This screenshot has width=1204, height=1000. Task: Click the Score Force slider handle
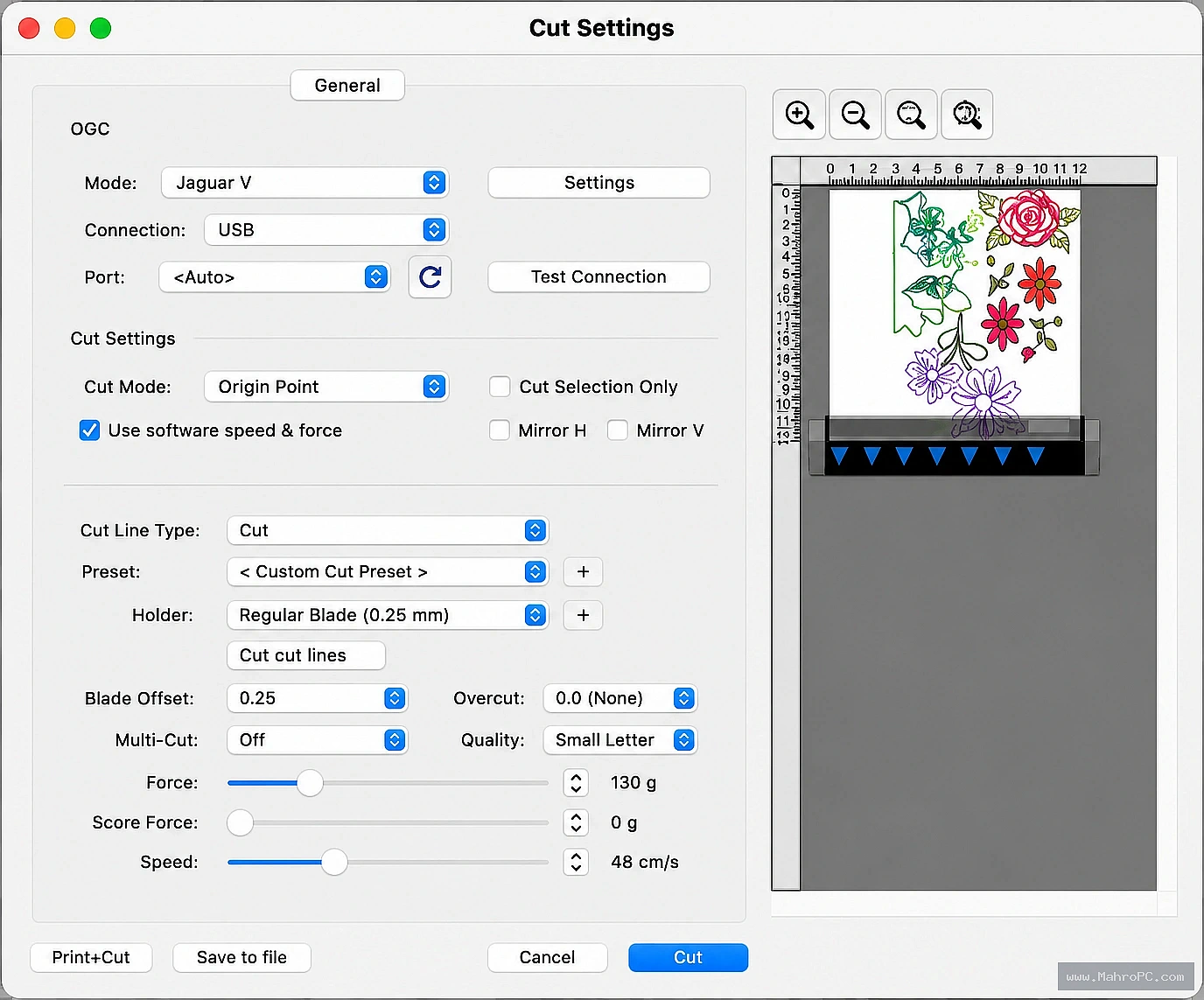pos(240,822)
